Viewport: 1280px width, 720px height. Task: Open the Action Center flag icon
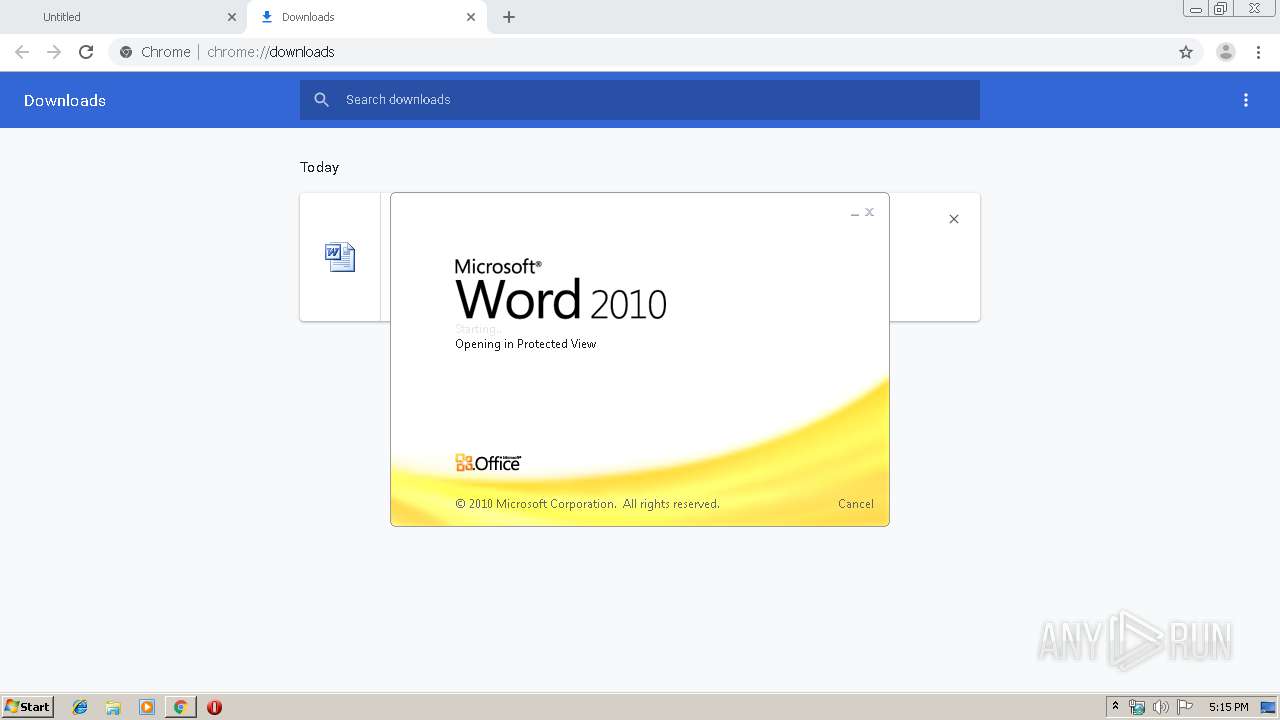coord(1185,707)
